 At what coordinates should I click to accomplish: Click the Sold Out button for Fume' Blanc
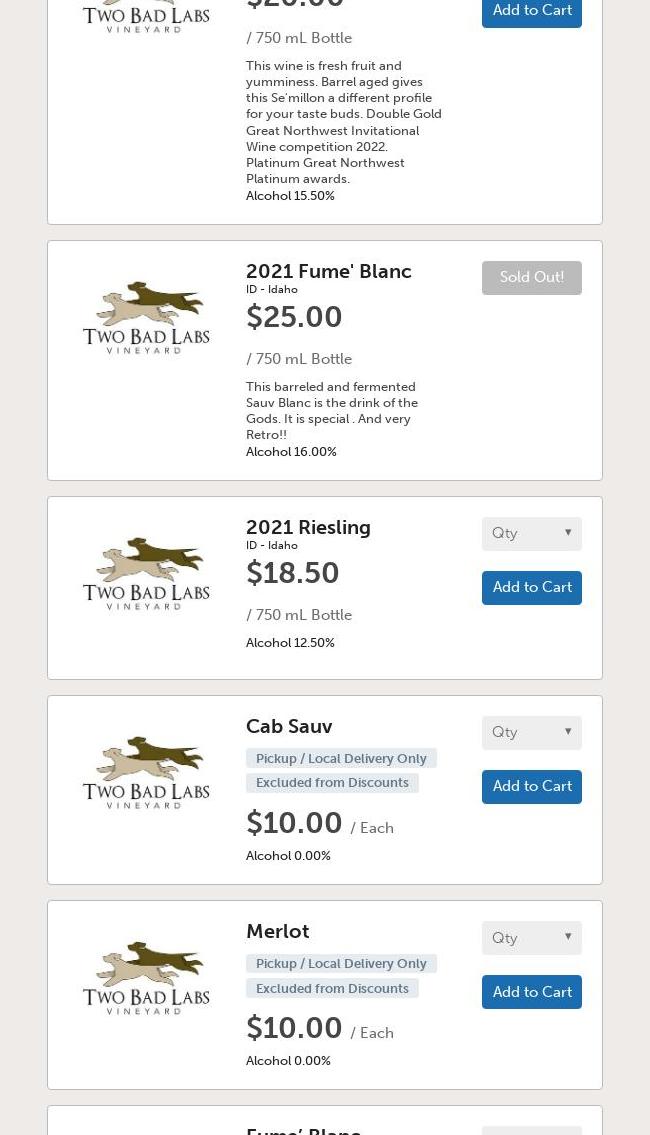coord(531,277)
